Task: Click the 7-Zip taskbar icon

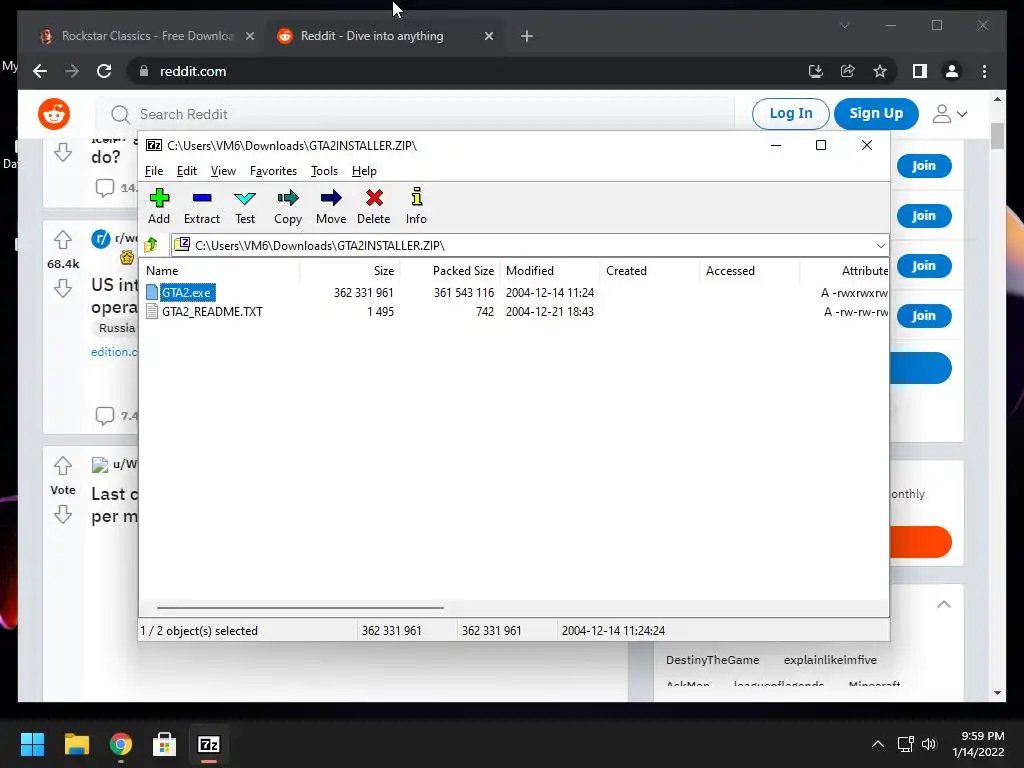Action: point(208,744)
